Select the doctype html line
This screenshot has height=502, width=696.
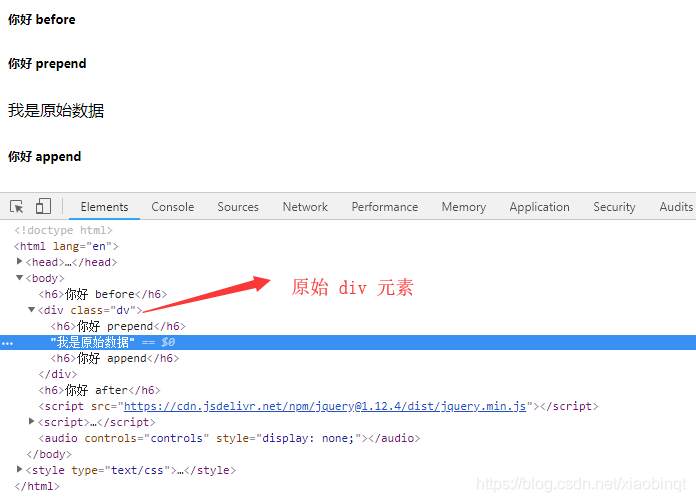point(63,230)
